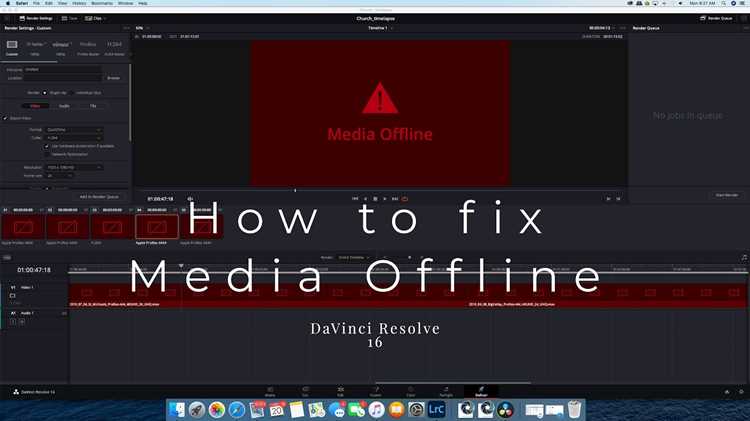Open Photos app from the Dock

pos(217,410)
